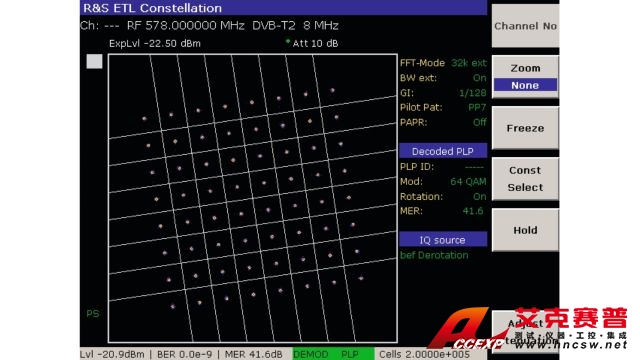Screen dimensions: 640x360
Task: Open the Channel No softkey
Action: pos(525,26)
